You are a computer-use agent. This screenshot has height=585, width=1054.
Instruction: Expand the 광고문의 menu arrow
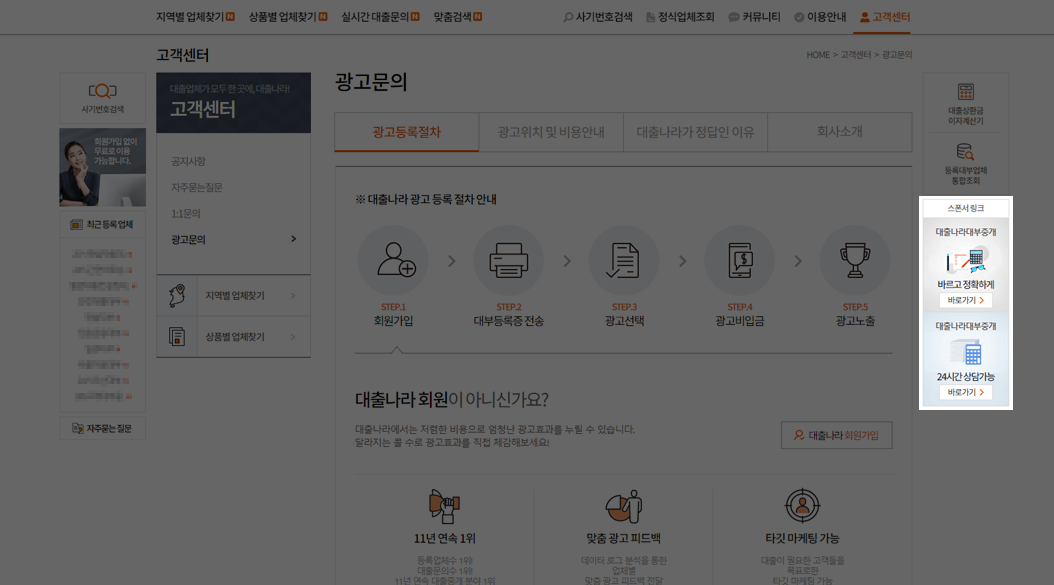(294, 238)
